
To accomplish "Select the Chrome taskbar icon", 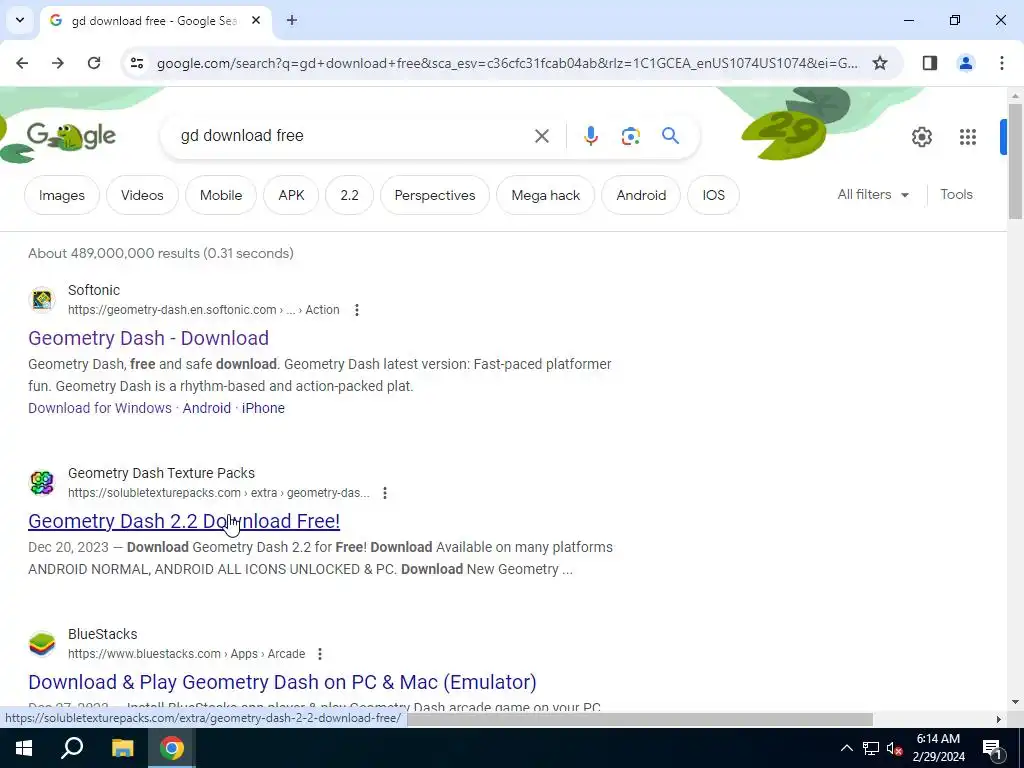I will coord(172,748).
